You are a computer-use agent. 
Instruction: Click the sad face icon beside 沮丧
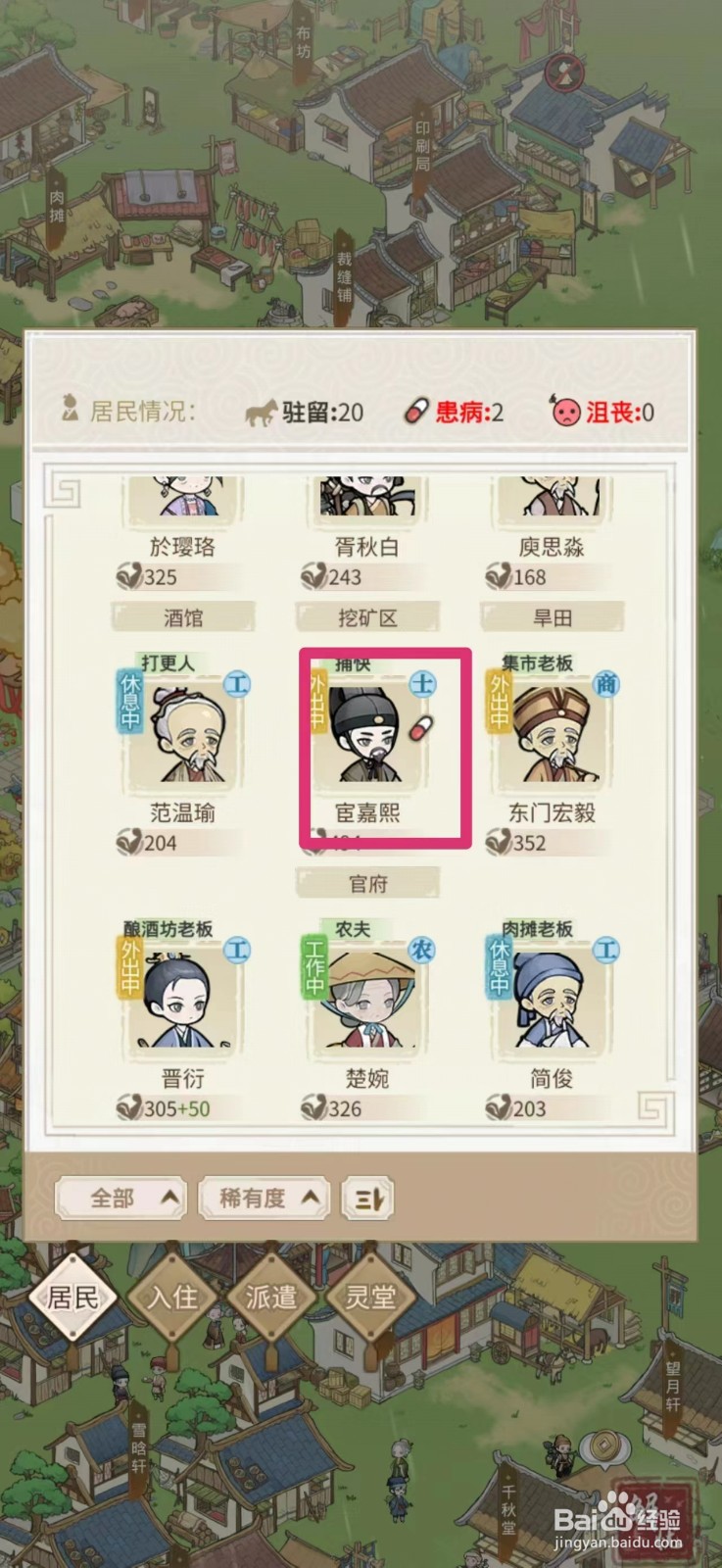(x=565, y=412)
